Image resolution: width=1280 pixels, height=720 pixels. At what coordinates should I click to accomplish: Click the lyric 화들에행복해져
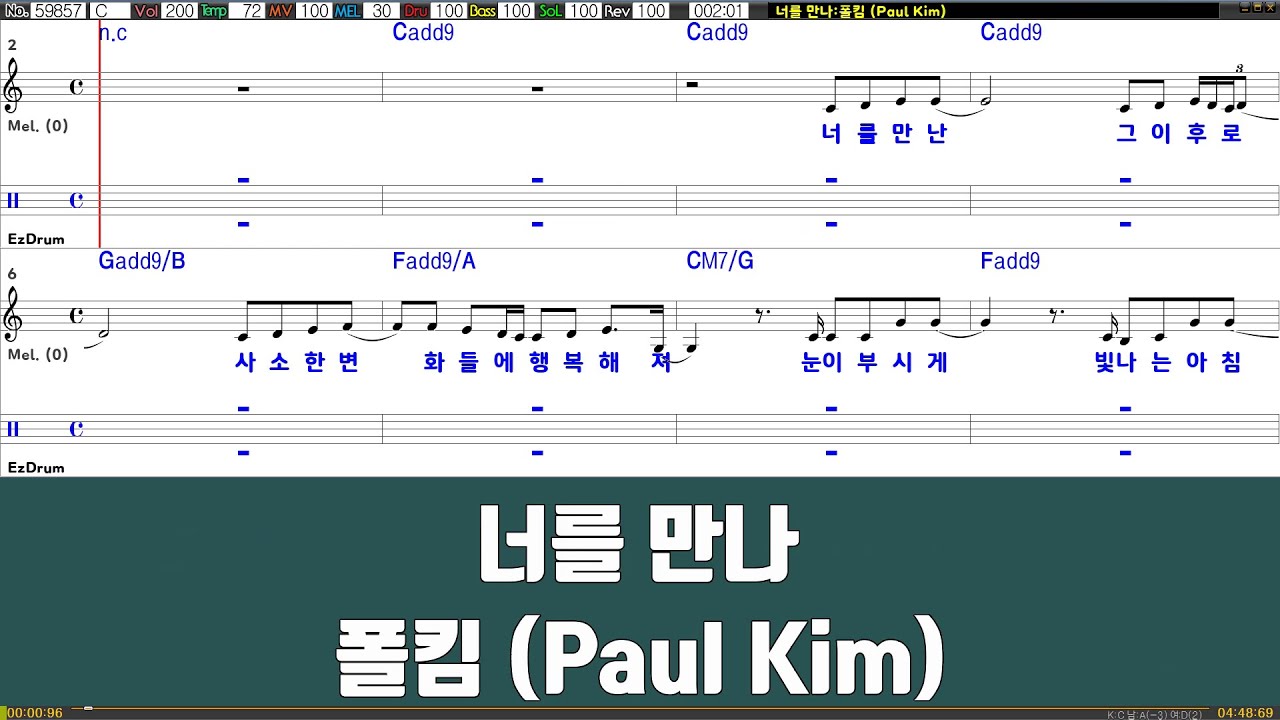pos(547,363)
